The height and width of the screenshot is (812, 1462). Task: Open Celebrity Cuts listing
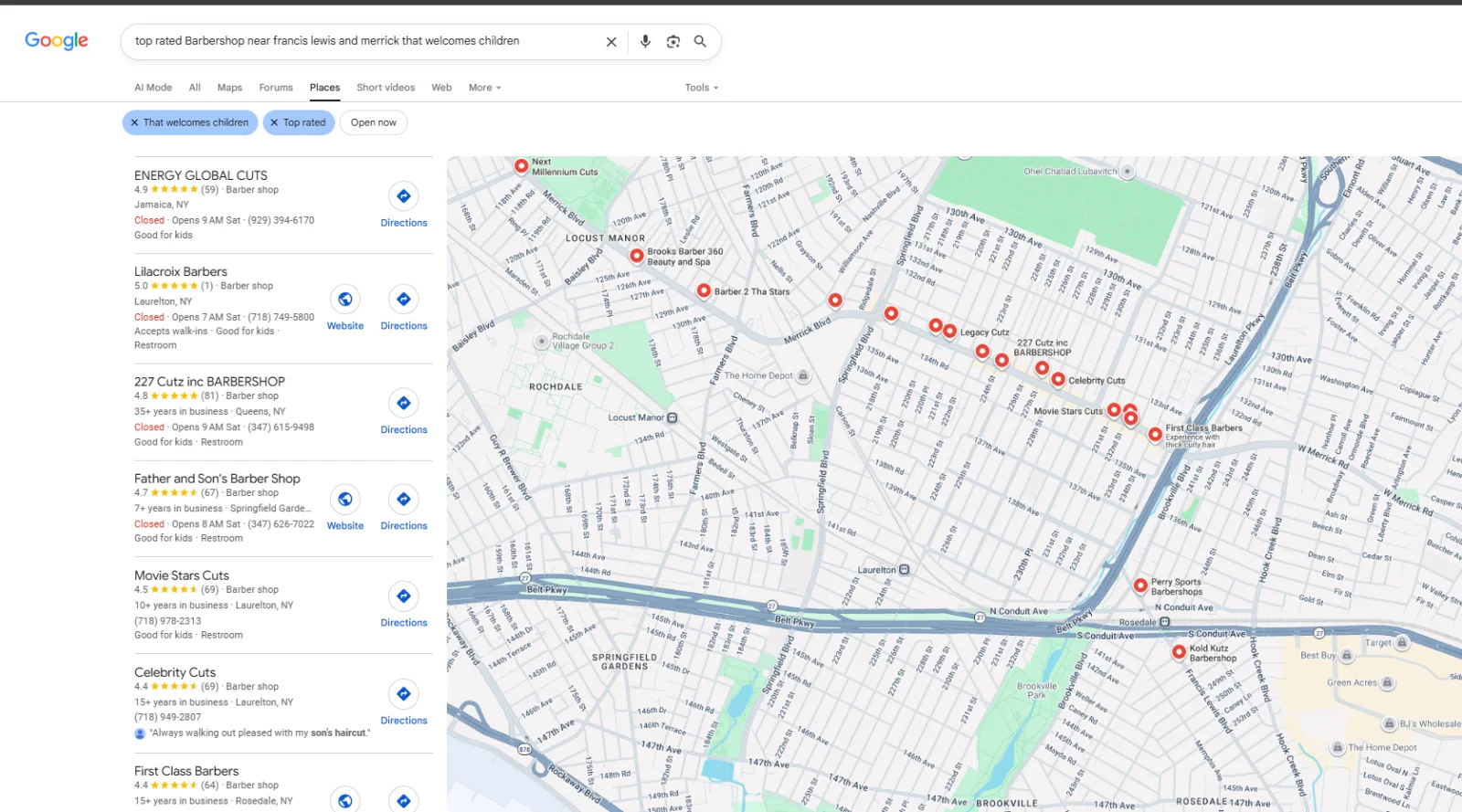(175, 672)
